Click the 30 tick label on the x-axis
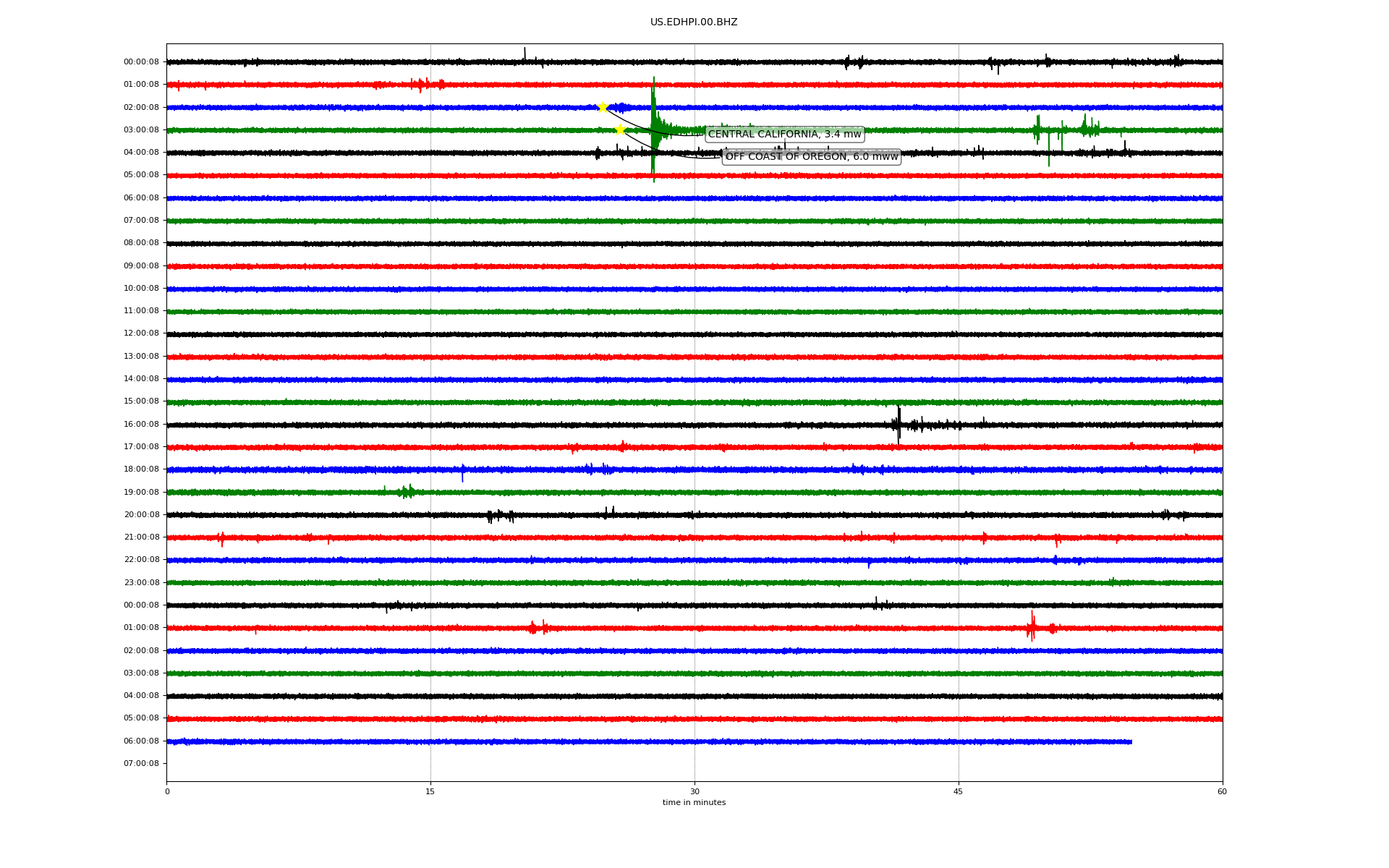This screenshot has height=868, width=1389. (x=694, y=791)
